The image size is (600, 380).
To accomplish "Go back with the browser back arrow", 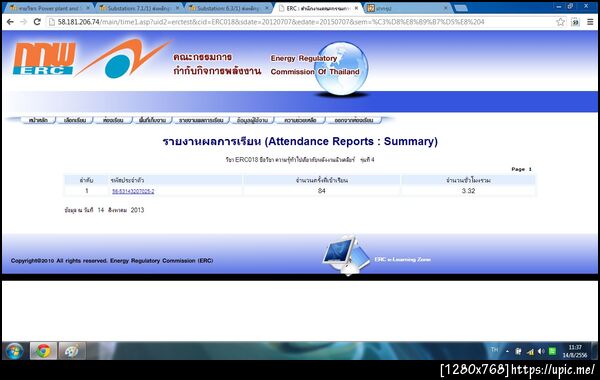I will 10,22.
